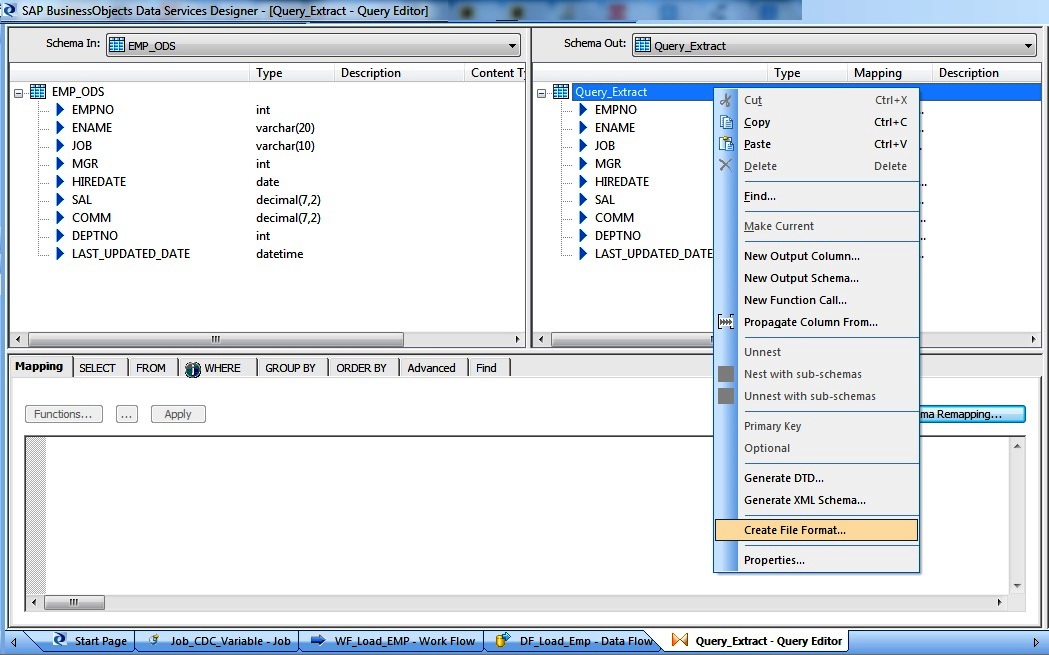Switch to the Mapping tab
The image size is (1049, 655).
39,367
